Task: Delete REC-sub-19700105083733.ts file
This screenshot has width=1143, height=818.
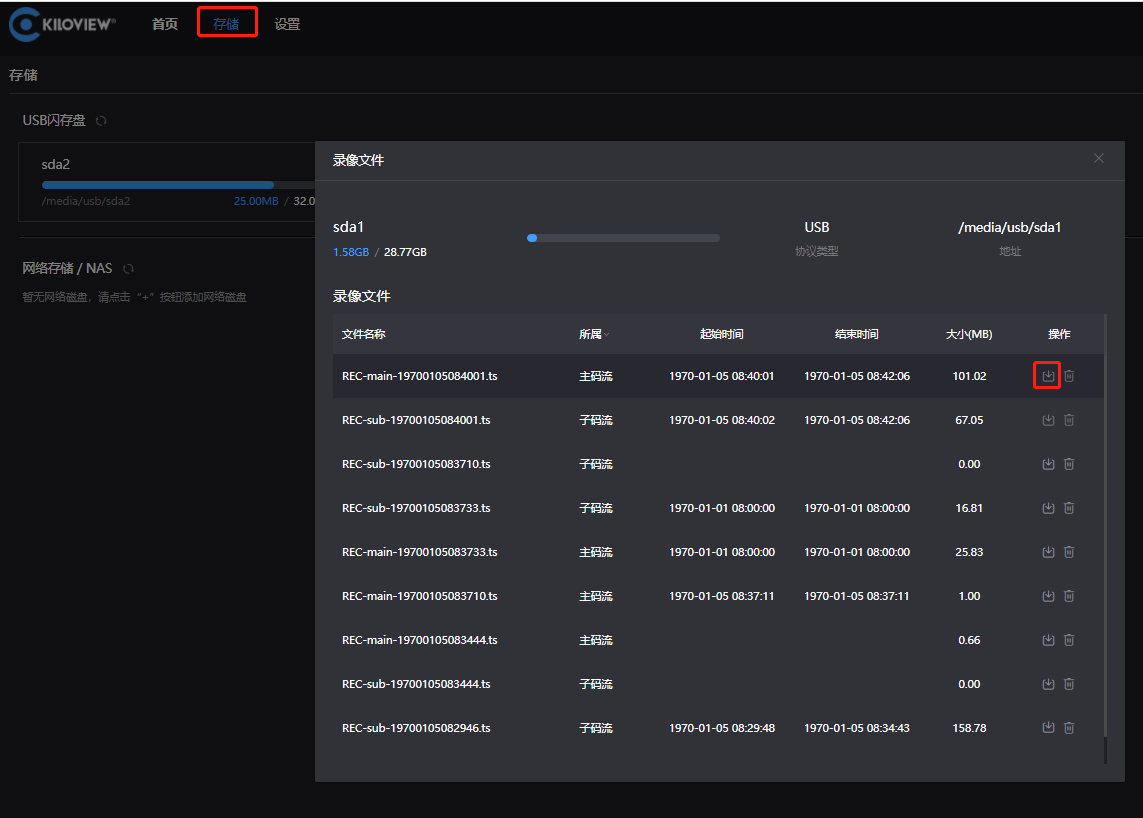Action: (1069, 508)
